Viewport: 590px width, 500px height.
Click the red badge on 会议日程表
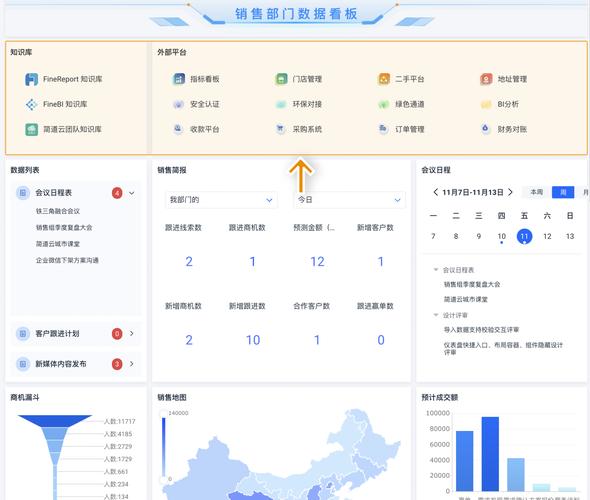[117, 193]
